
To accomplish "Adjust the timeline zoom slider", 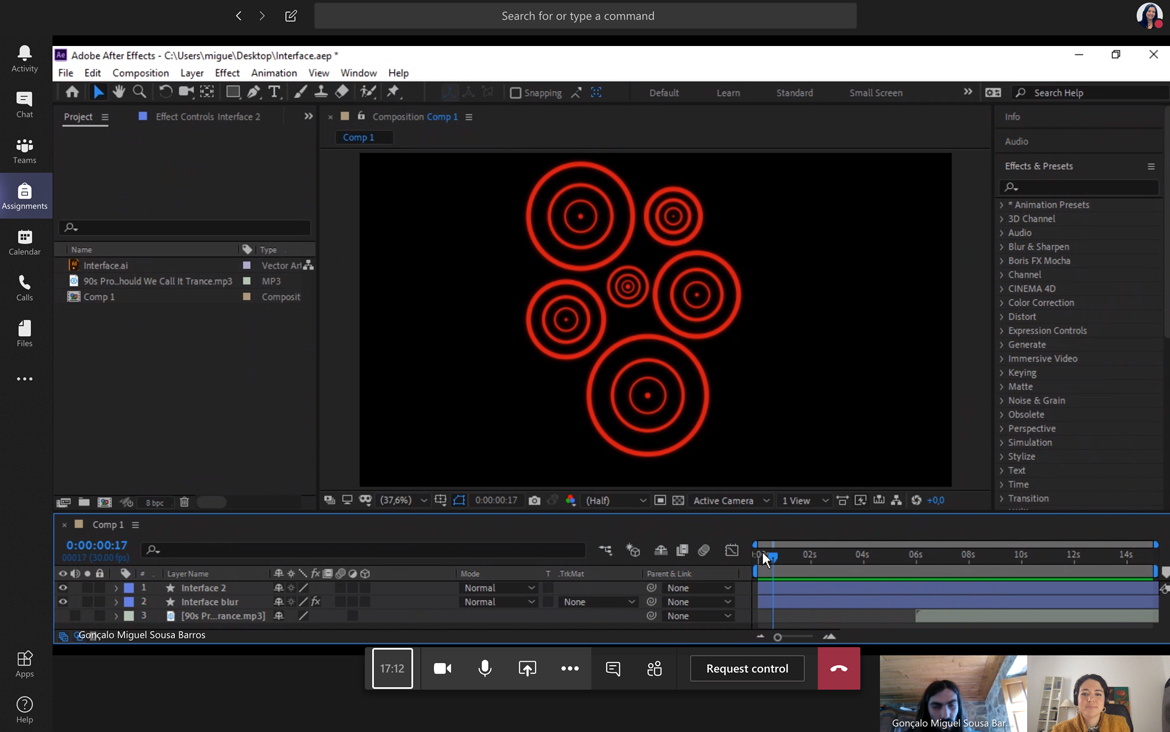I will [778, 637].
